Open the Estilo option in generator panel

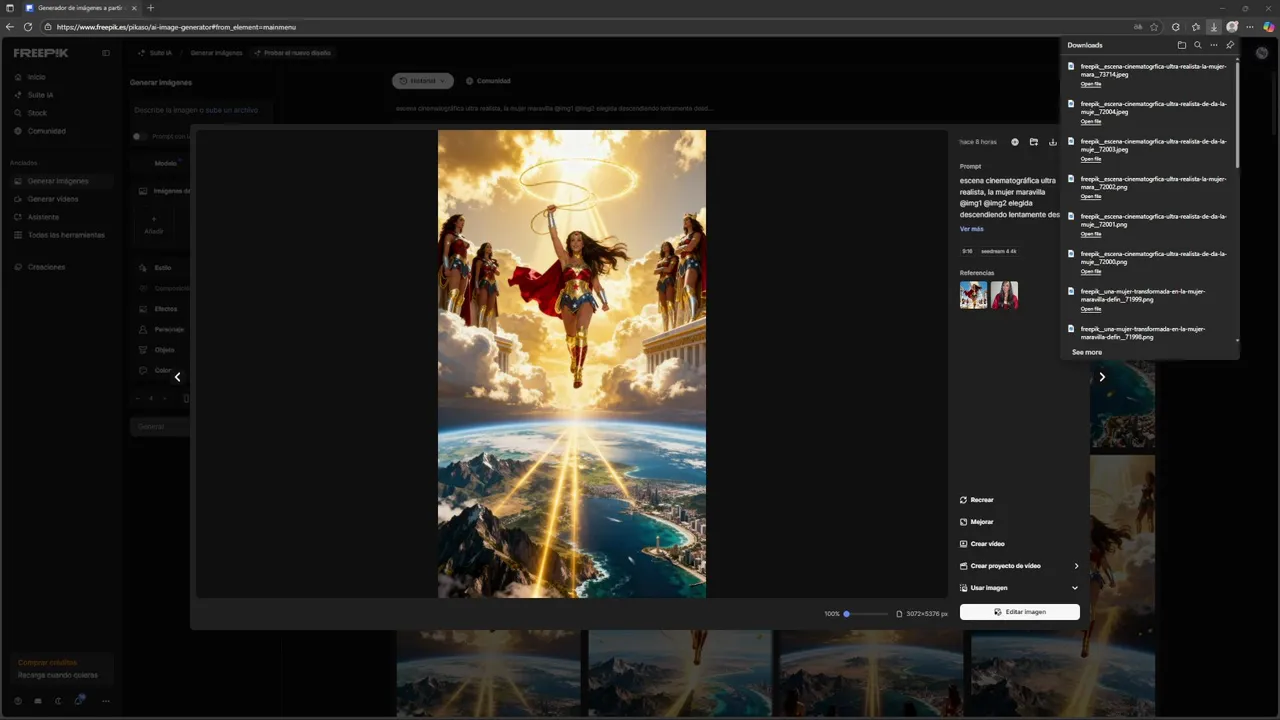point(162,268)
